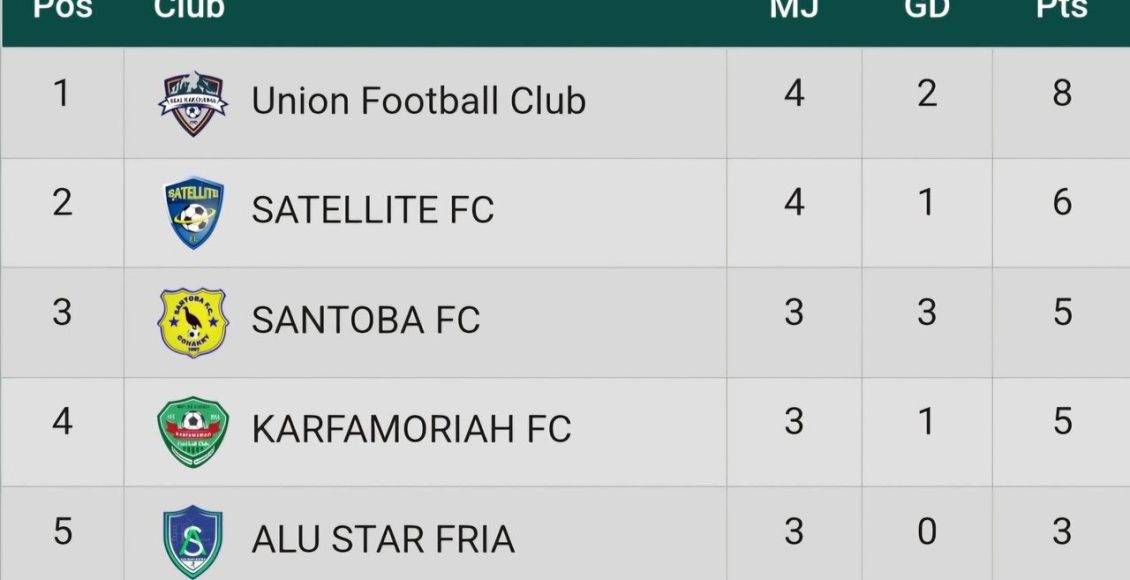Viewport: 1130px width, 580px height.
Task: Select the SANTOBA FC team name
Action: pos(365,320)
